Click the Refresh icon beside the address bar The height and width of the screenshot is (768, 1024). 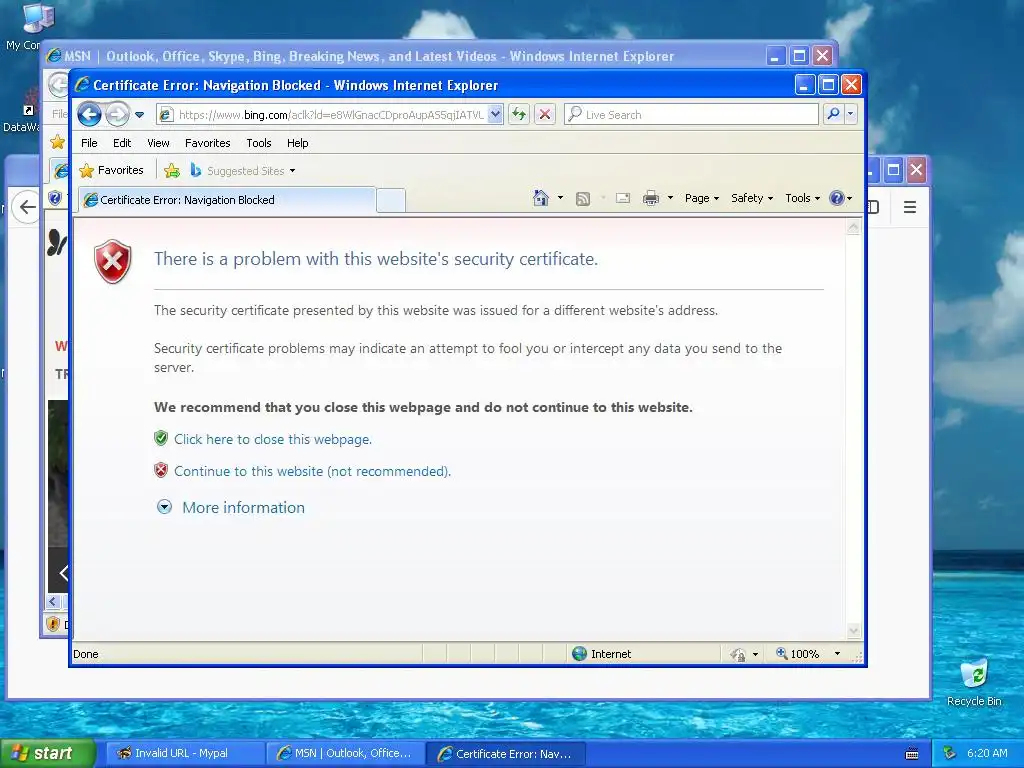(x=519, y=115)
